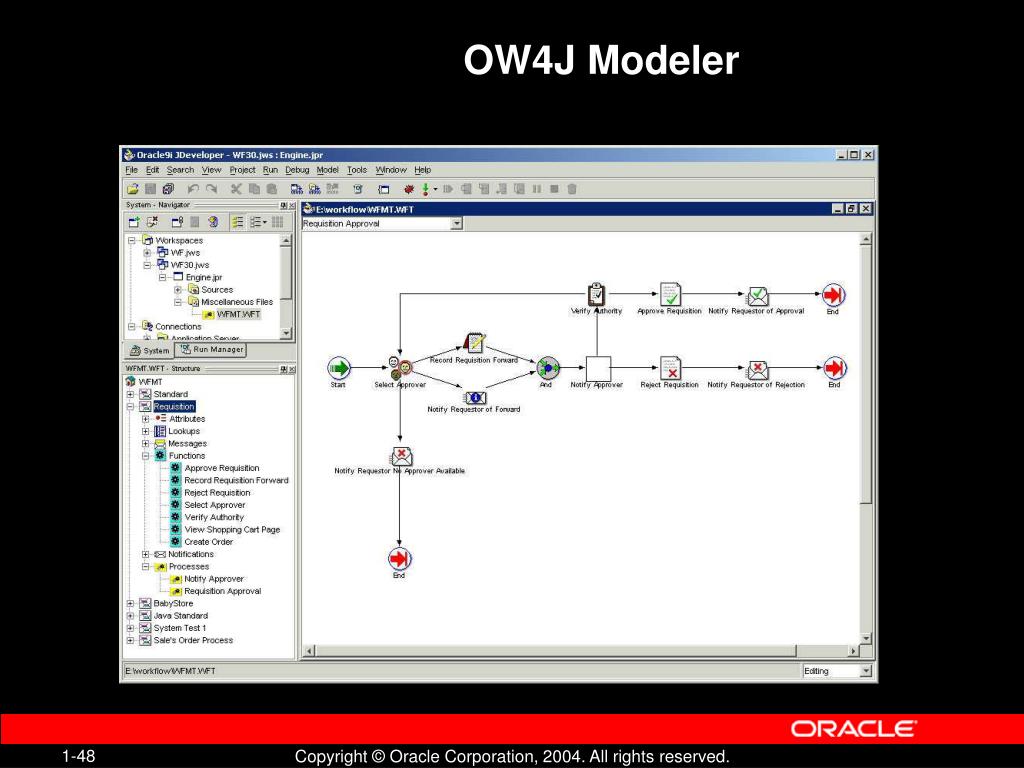The height and width of the screenshot is (768, 1024).
Task: Select the Notify Requestor of Approval node
Action: 757,295
